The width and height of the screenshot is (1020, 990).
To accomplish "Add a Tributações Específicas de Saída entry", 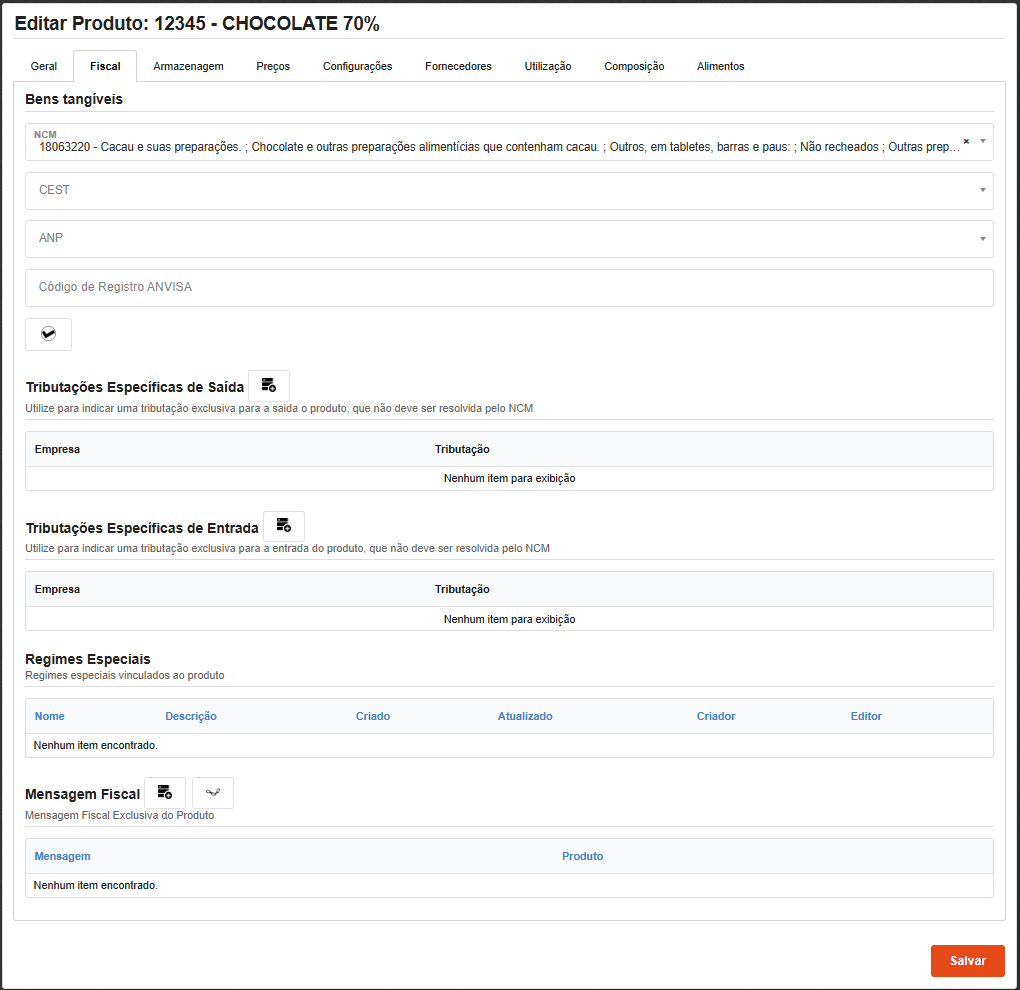I will click(x=268, y=386).
